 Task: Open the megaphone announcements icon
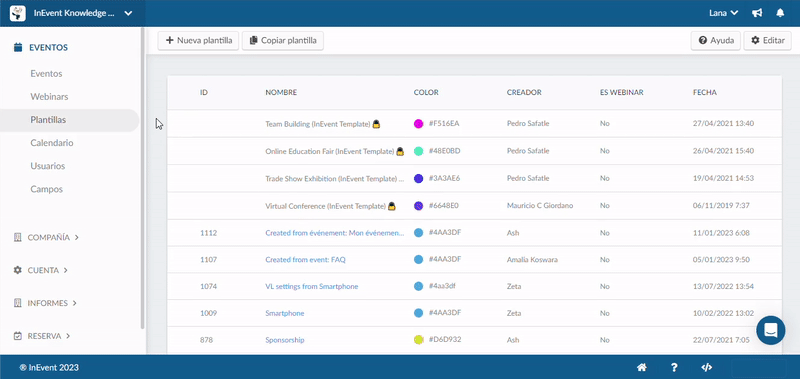coord(757,13)
